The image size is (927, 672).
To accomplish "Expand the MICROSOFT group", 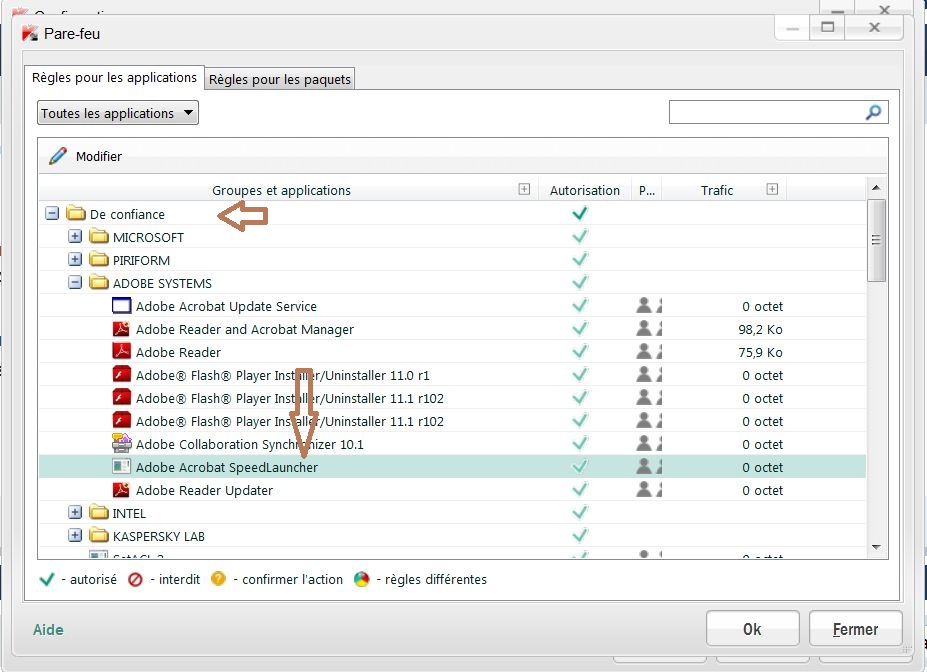I will 75,236.
